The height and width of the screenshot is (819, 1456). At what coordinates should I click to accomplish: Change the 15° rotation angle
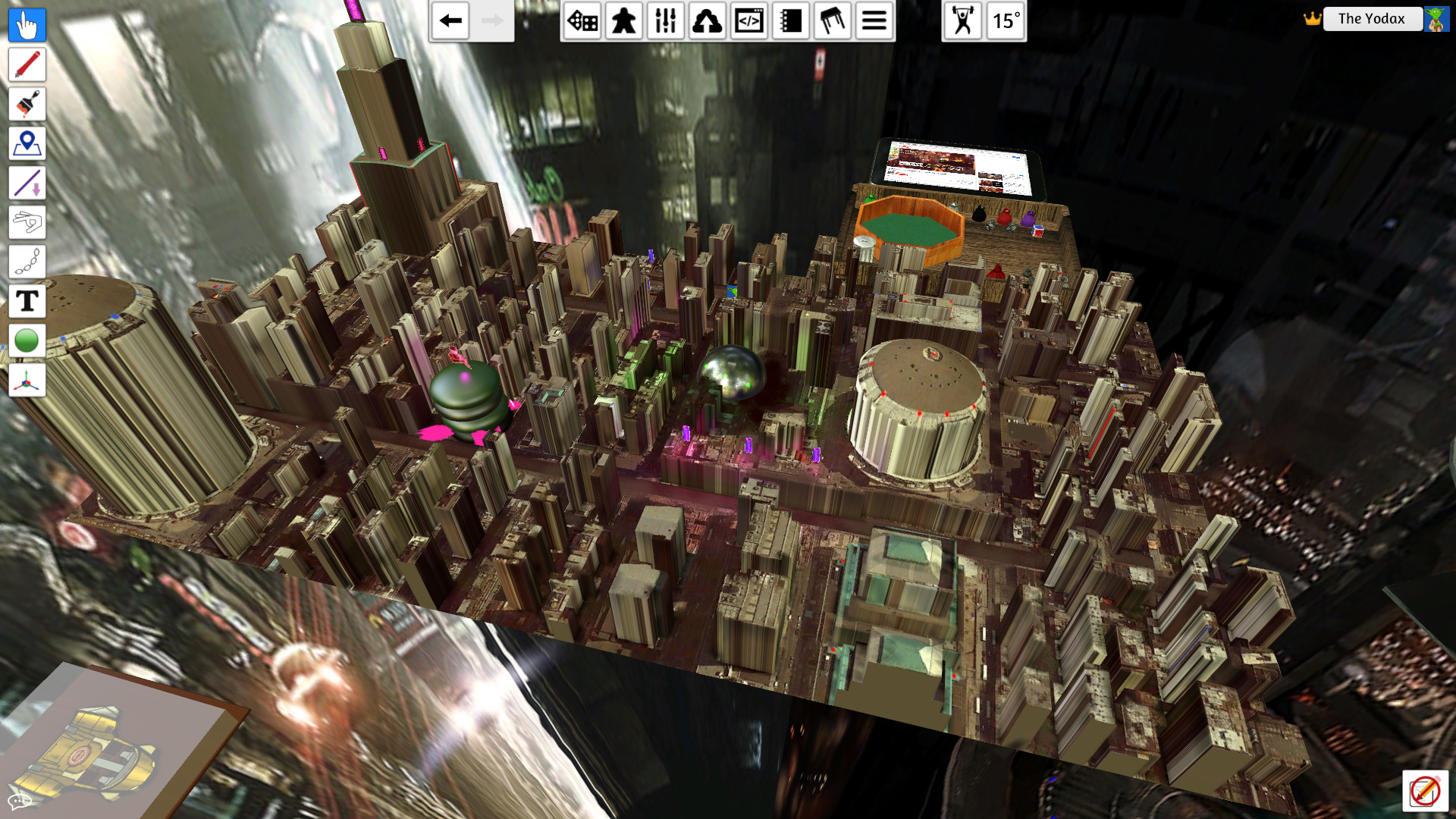pyautogui.click(x=1006, y=20)
